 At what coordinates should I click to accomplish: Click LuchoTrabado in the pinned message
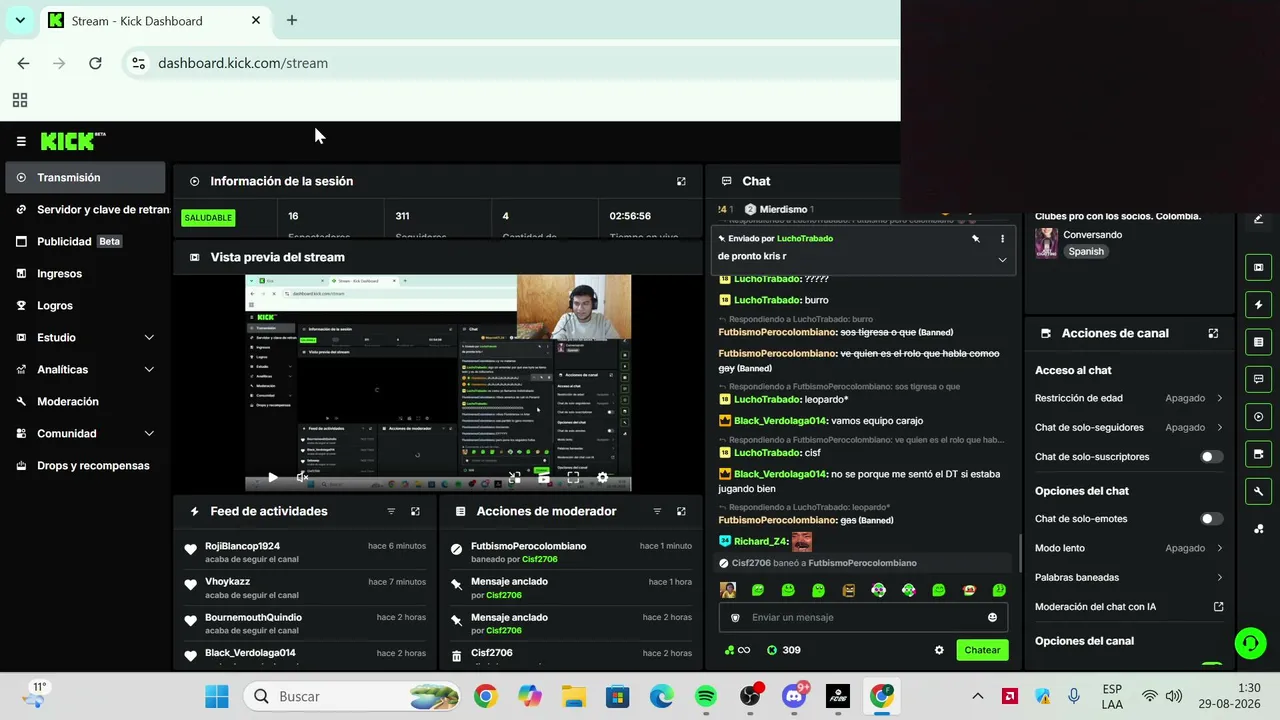pos(805,239)
